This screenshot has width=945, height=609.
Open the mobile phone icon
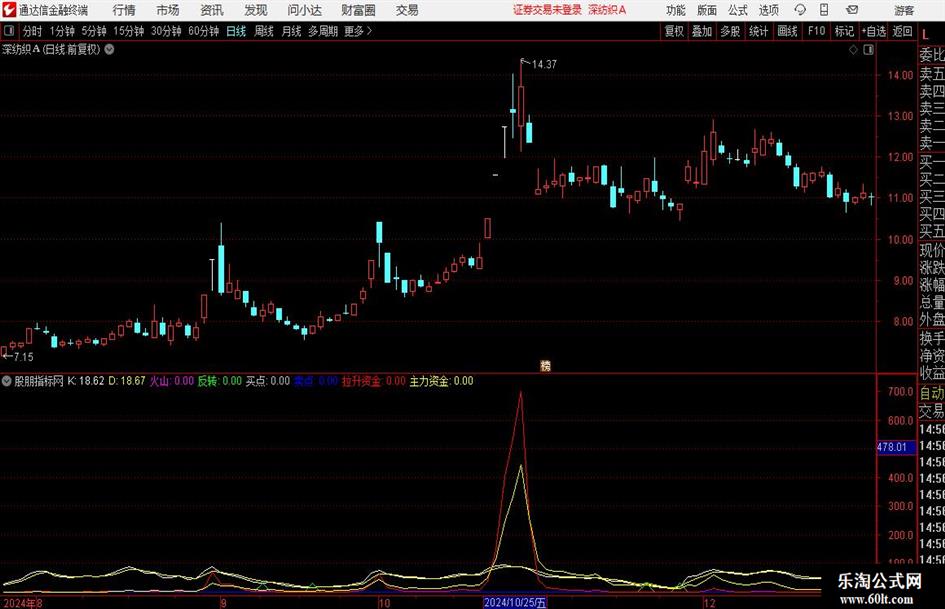tap(824, 10)
